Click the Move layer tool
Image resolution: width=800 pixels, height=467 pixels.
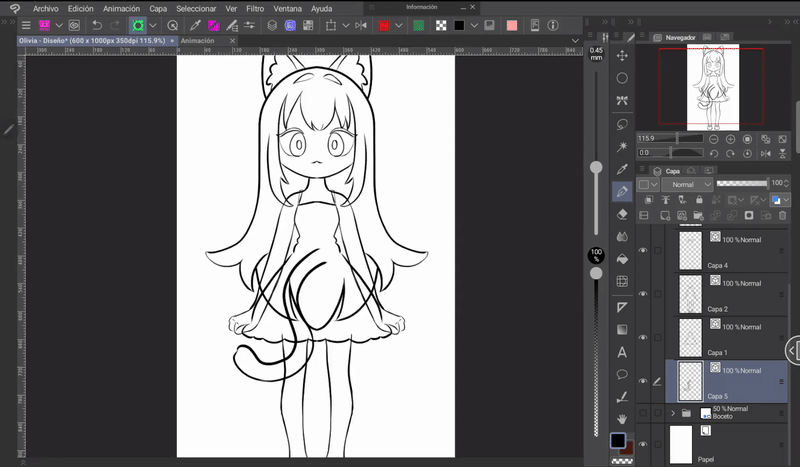(x=622, y=56)
